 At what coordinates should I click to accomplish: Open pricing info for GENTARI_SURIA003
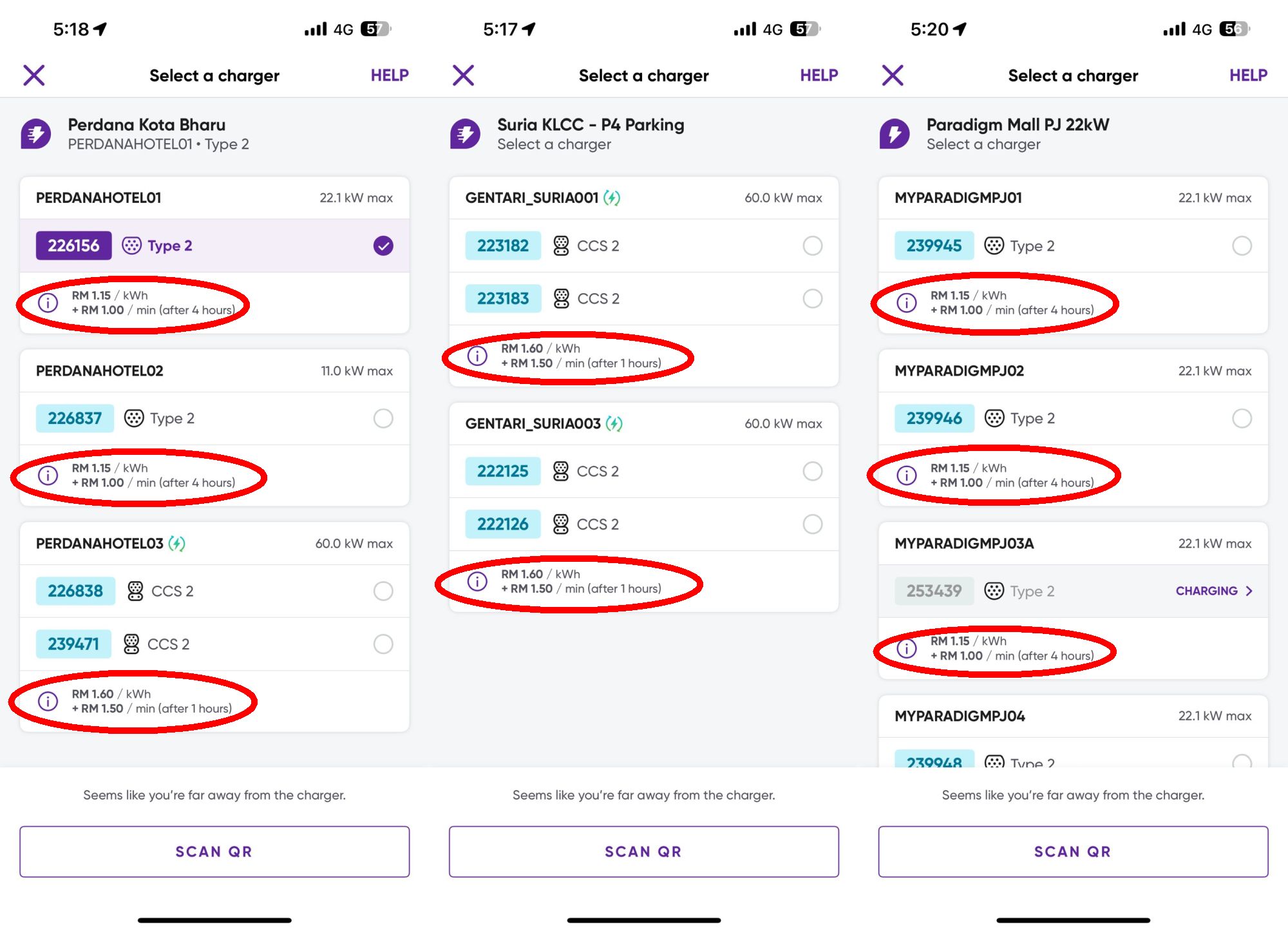pos(477,581)
